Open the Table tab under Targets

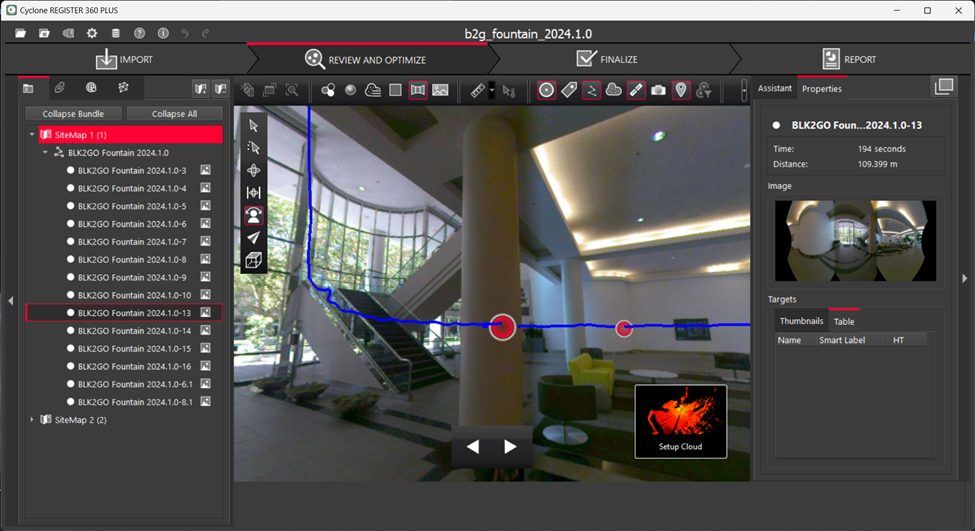[x=844, y=321]
